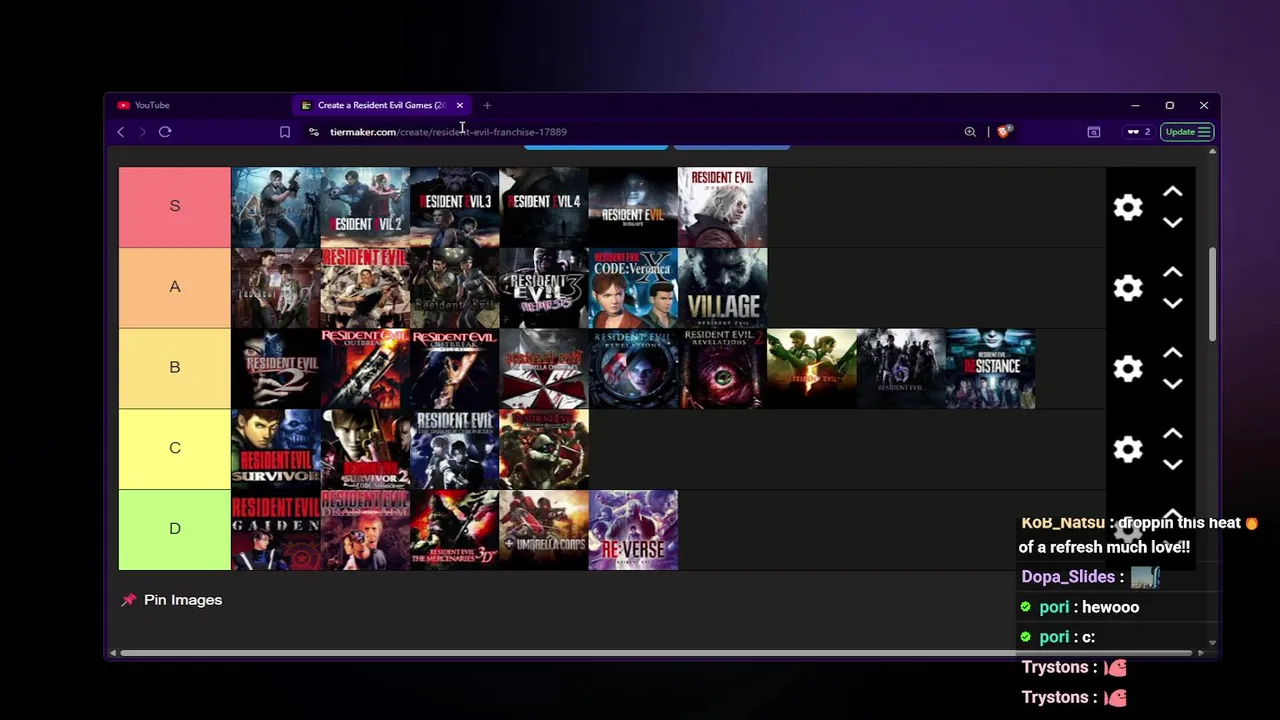
Task: Select Umbrella Corps in D tier
Action: pyautogui.click(x=544, y=530)
